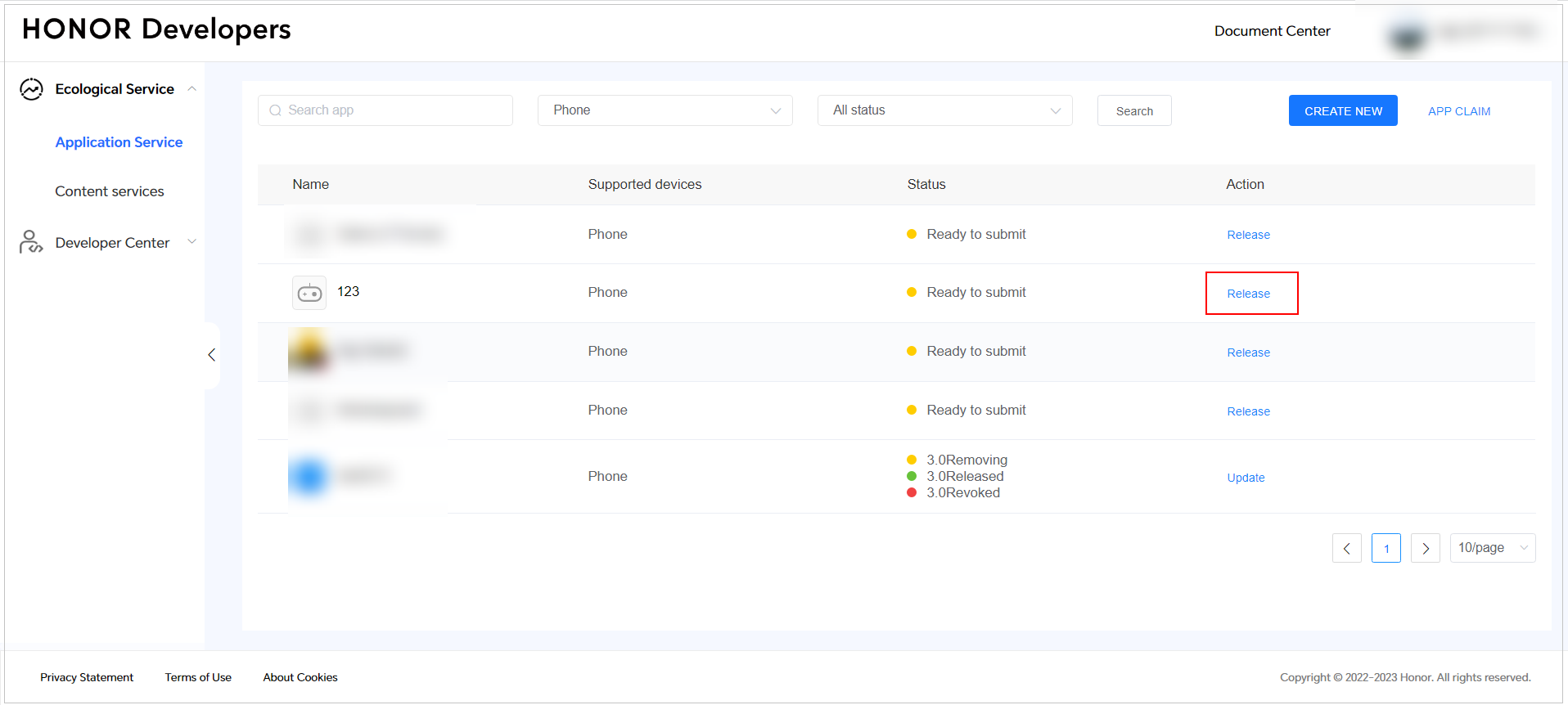Open Content services in the sidebar
The height and width of the screenshot is (705, 1568).
pyautogui.click(x=110, y=191)
